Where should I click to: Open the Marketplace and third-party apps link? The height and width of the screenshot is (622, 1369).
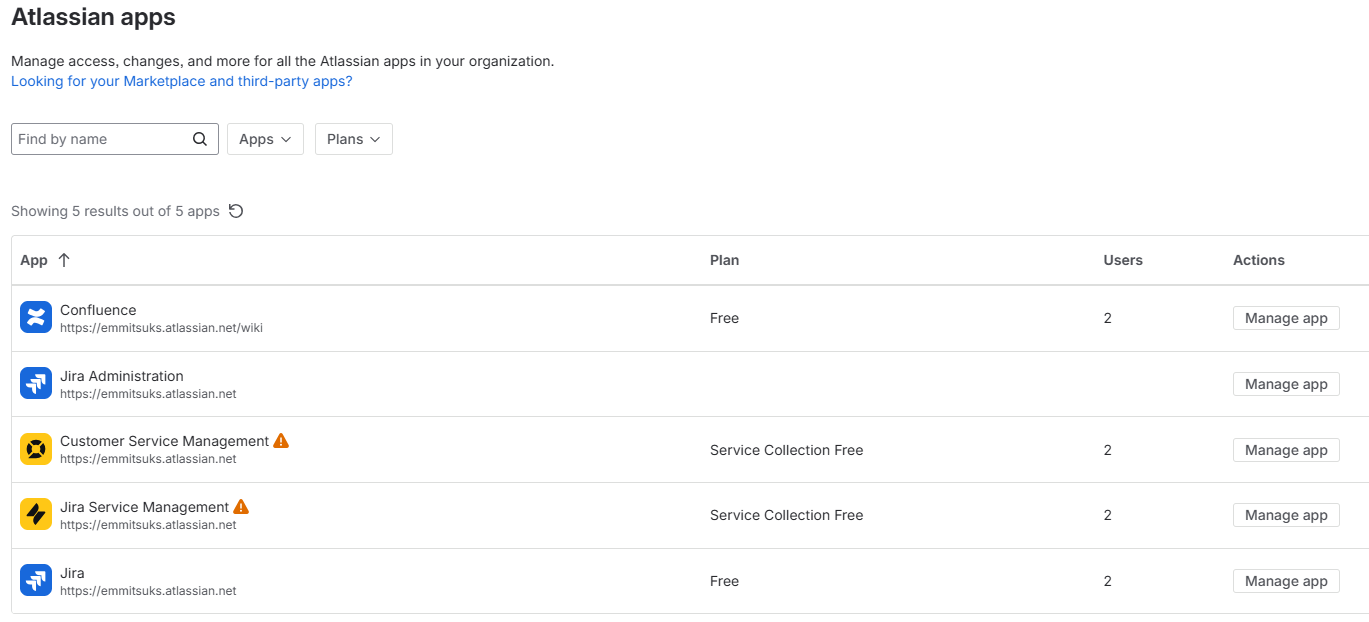tap(182, 81)
